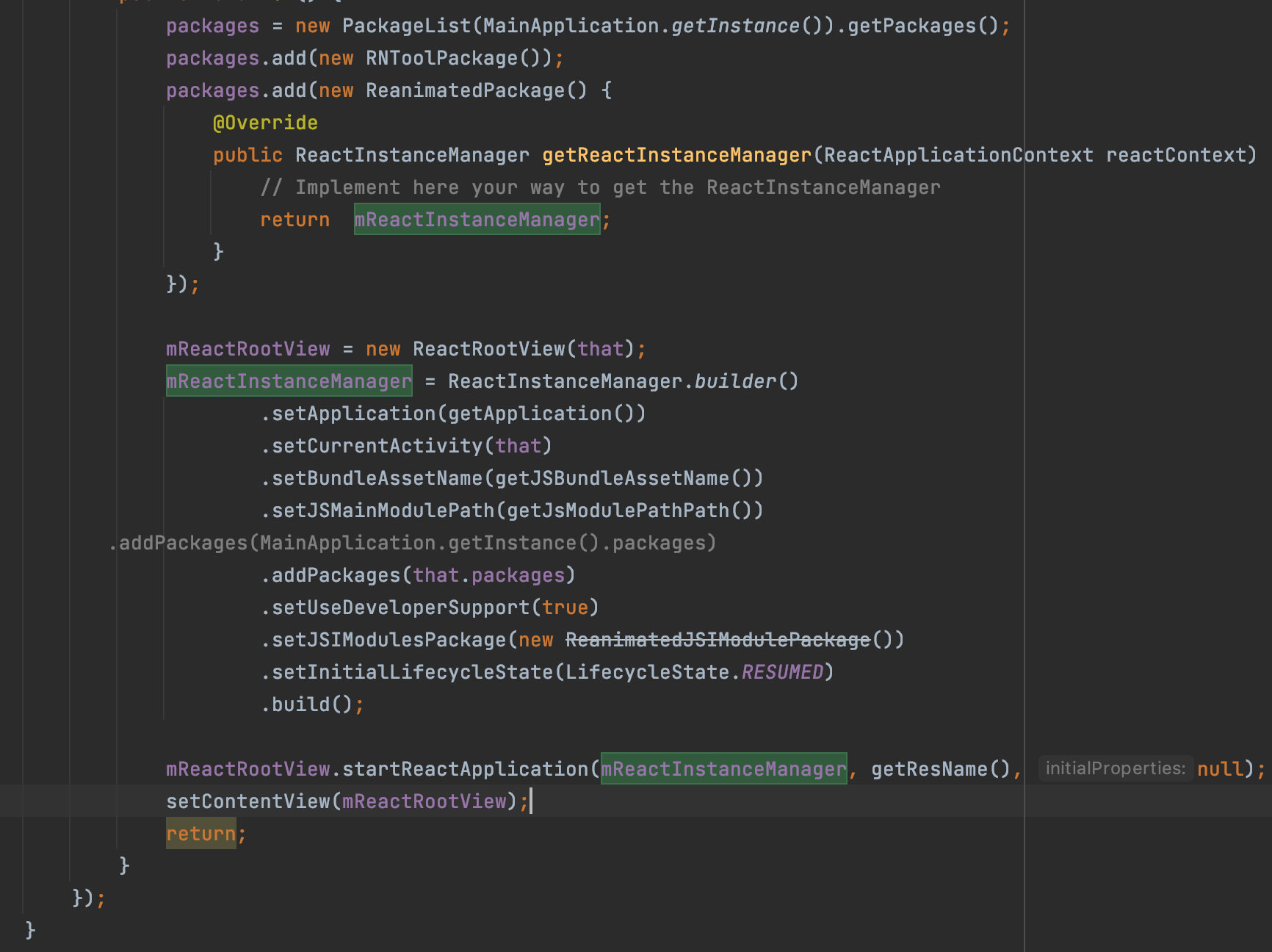Click 'ReactApplicationContext' parameter type
The height and width of the screenshot is (952, 1272).
pyautogui.click(x=958, y=155)
